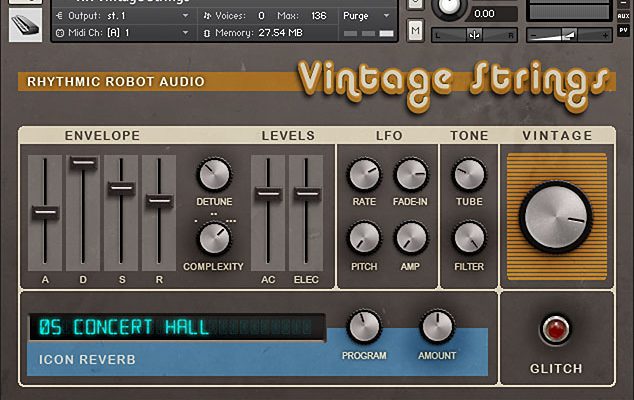Click the LFO Fade-In knob
The height and width of the screenshot is (400, 634).
[410, 175]
